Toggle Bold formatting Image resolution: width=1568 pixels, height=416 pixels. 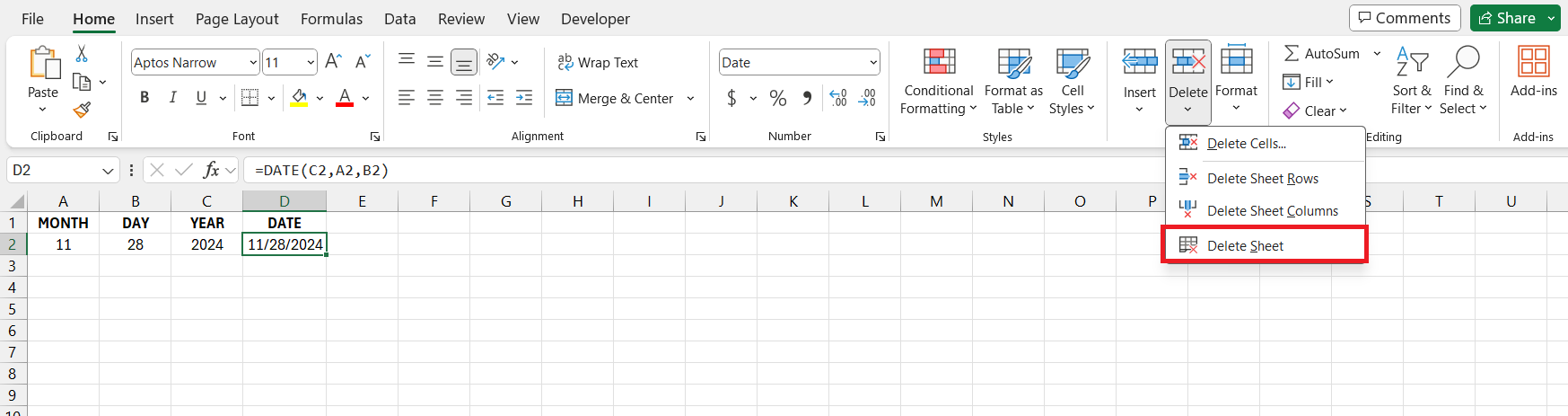[145, 98]
